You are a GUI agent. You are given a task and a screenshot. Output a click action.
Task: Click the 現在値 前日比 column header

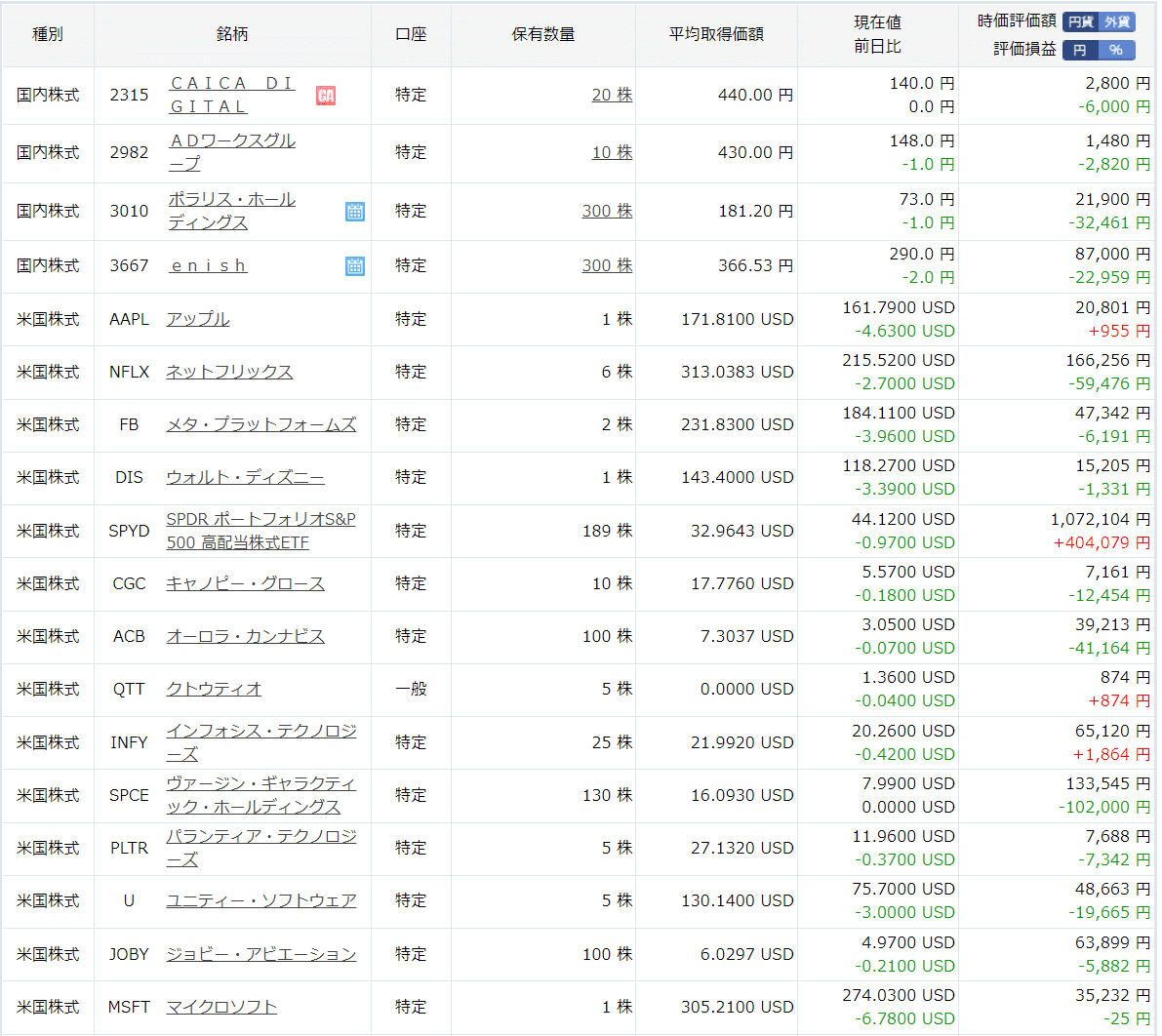[x=877, y=34]
